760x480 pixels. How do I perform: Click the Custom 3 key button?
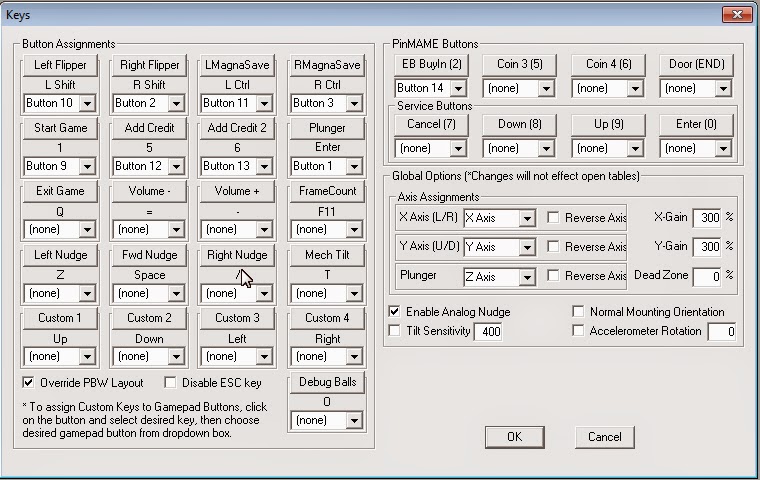tap(237, 318)
